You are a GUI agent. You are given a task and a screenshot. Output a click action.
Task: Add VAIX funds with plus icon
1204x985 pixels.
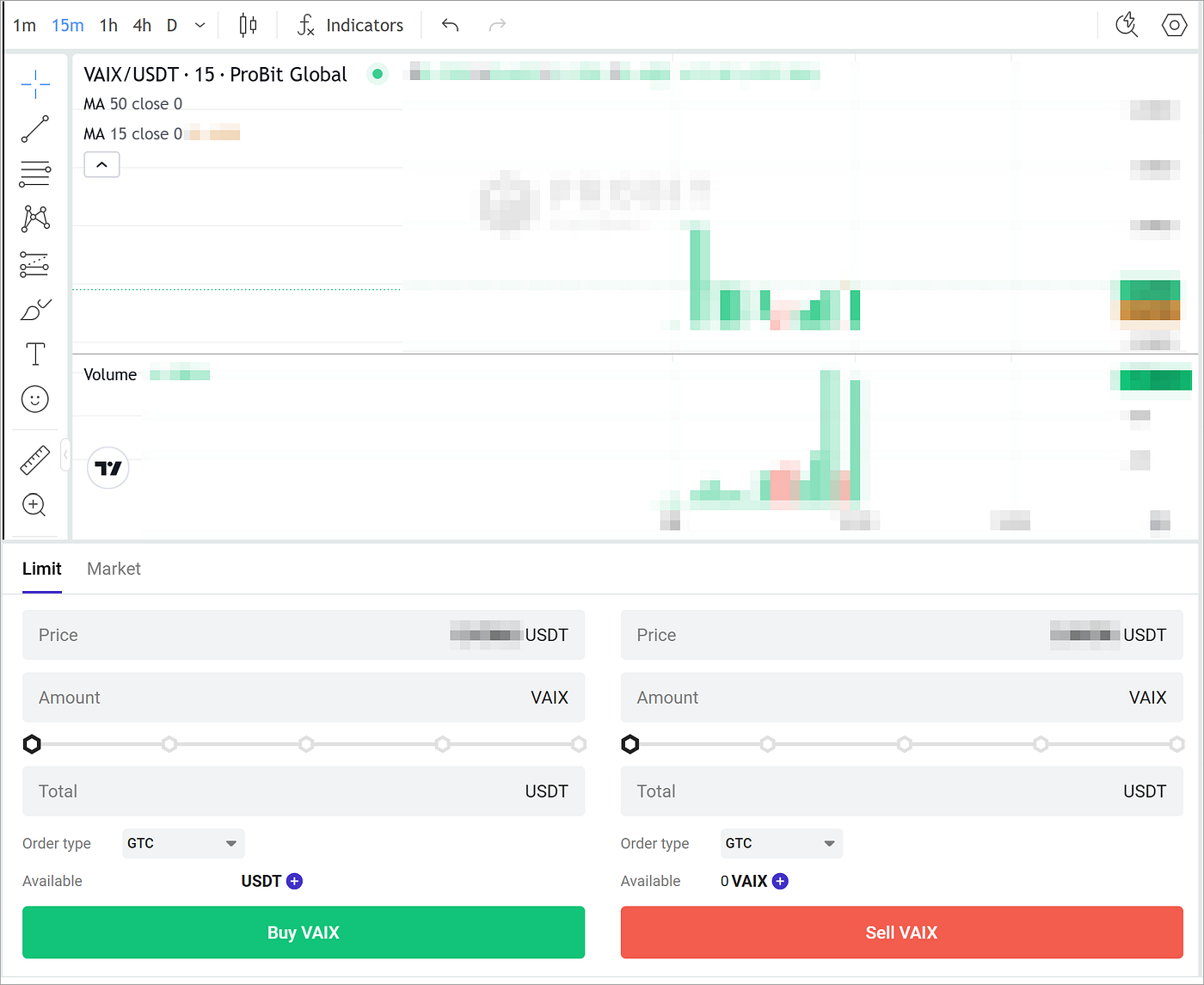(x=780, y=881)
